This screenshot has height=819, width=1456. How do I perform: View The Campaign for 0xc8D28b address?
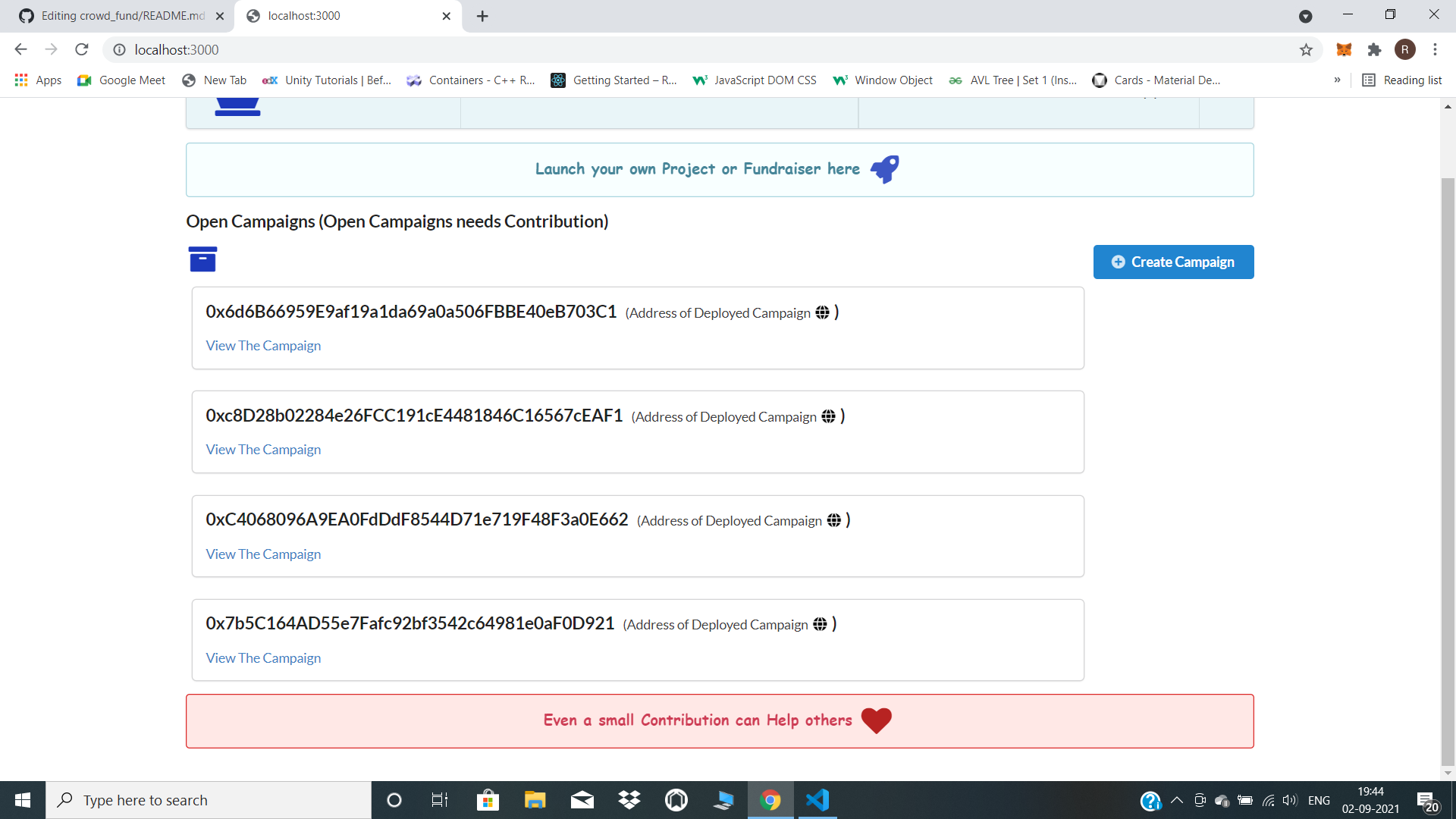[x=263, y=450]
